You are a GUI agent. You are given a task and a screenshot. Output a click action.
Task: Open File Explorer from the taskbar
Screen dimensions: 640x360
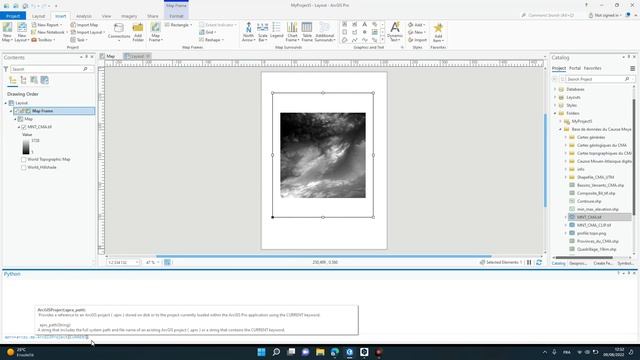click(x=320, y=352)
